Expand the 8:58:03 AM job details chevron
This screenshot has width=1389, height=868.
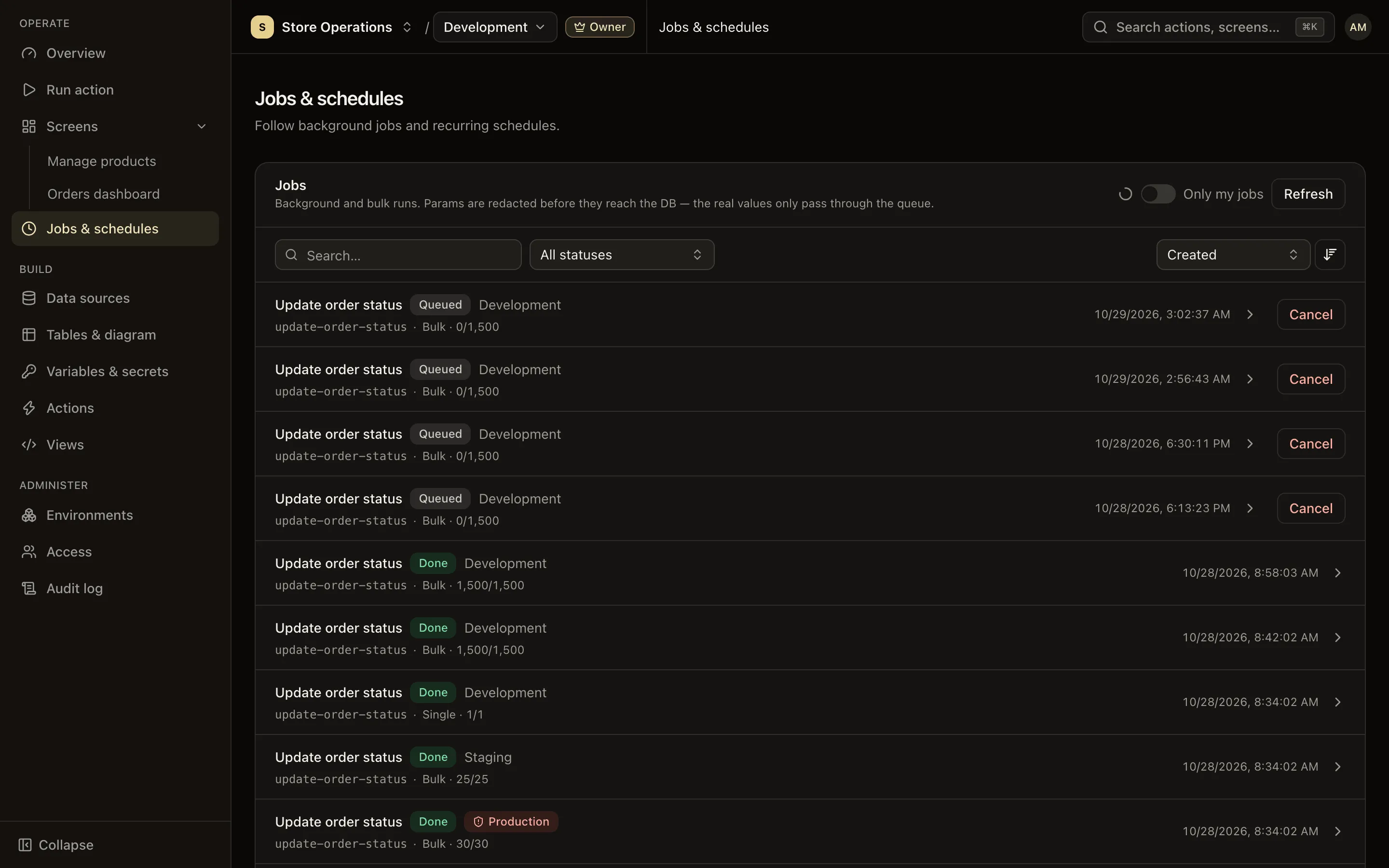click(x=1338, y=573)
